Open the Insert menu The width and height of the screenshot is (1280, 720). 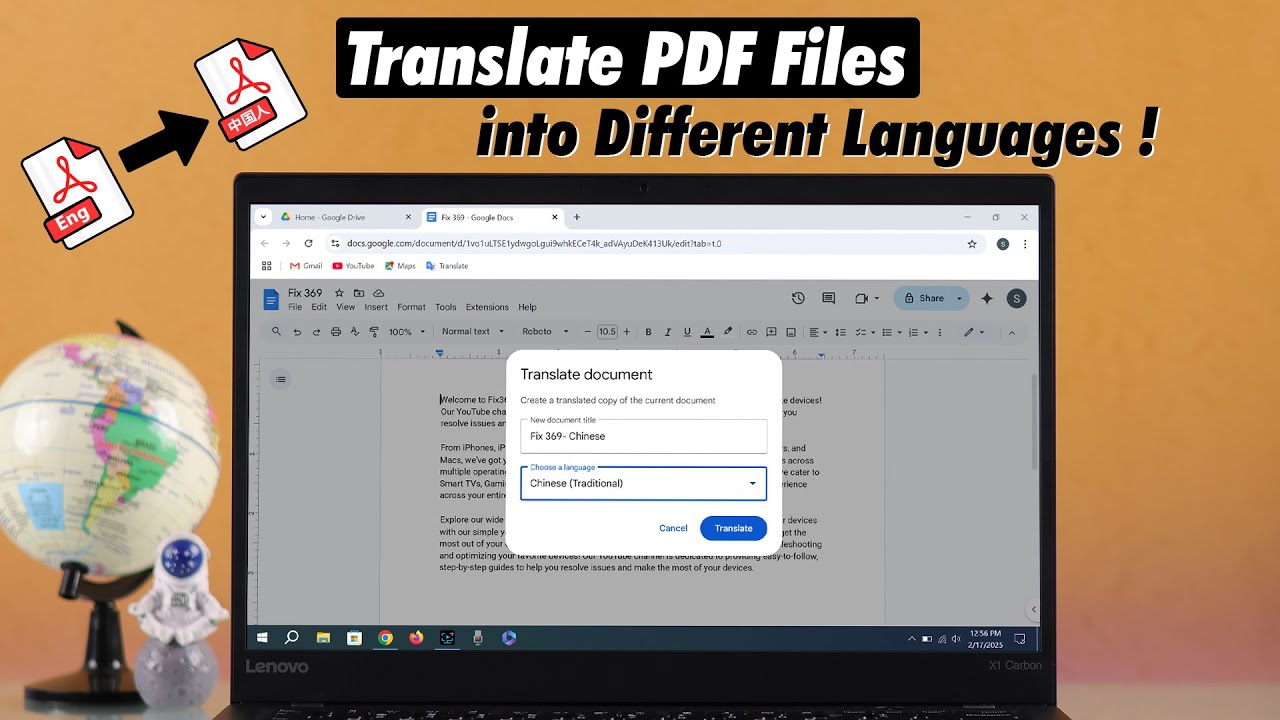[x=376, y=307]
